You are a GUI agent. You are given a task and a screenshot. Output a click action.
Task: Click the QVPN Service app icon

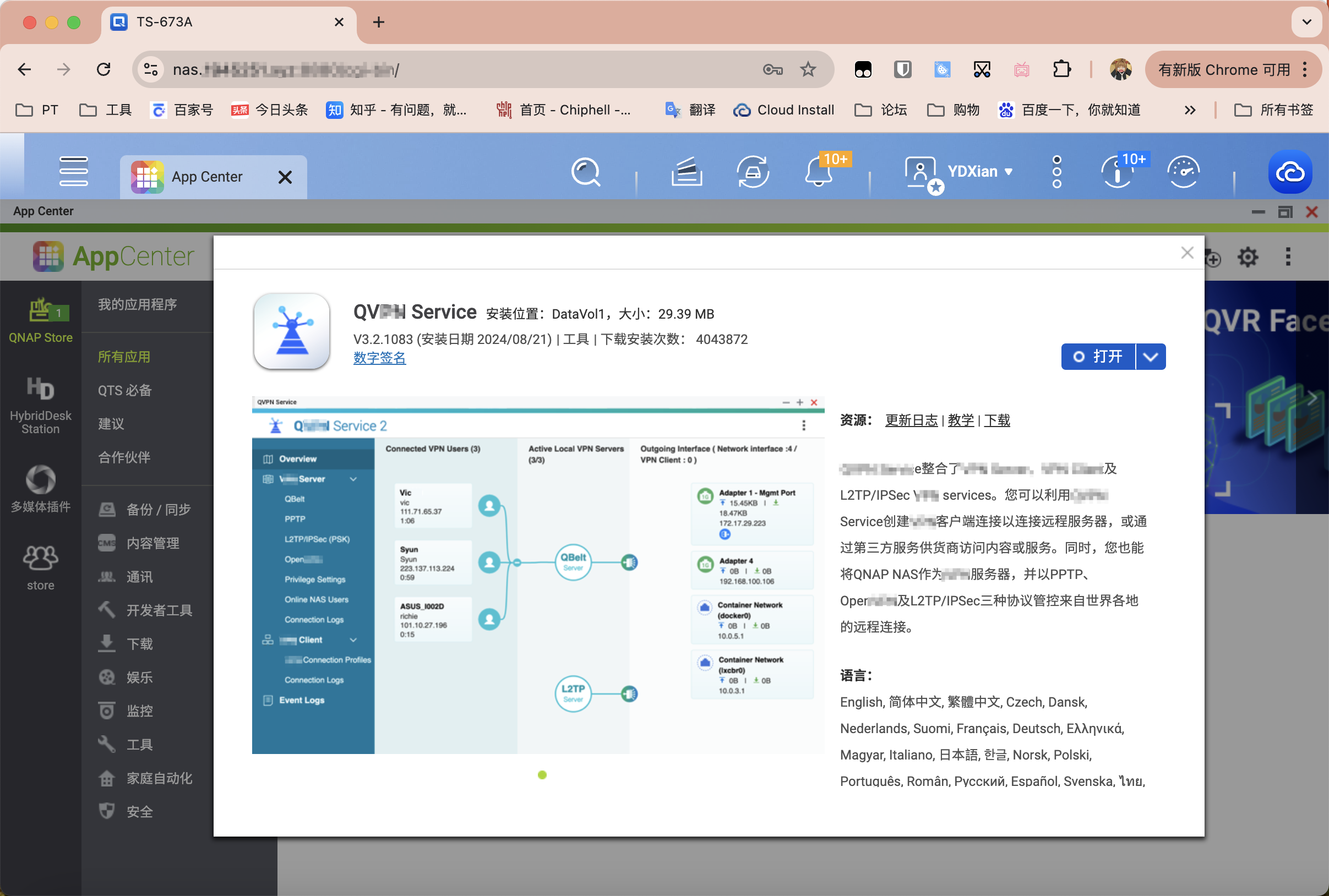click(292, 331)
